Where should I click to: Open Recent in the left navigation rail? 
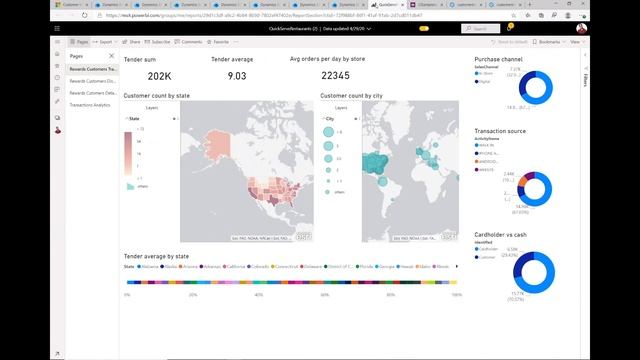click(58, 78)
